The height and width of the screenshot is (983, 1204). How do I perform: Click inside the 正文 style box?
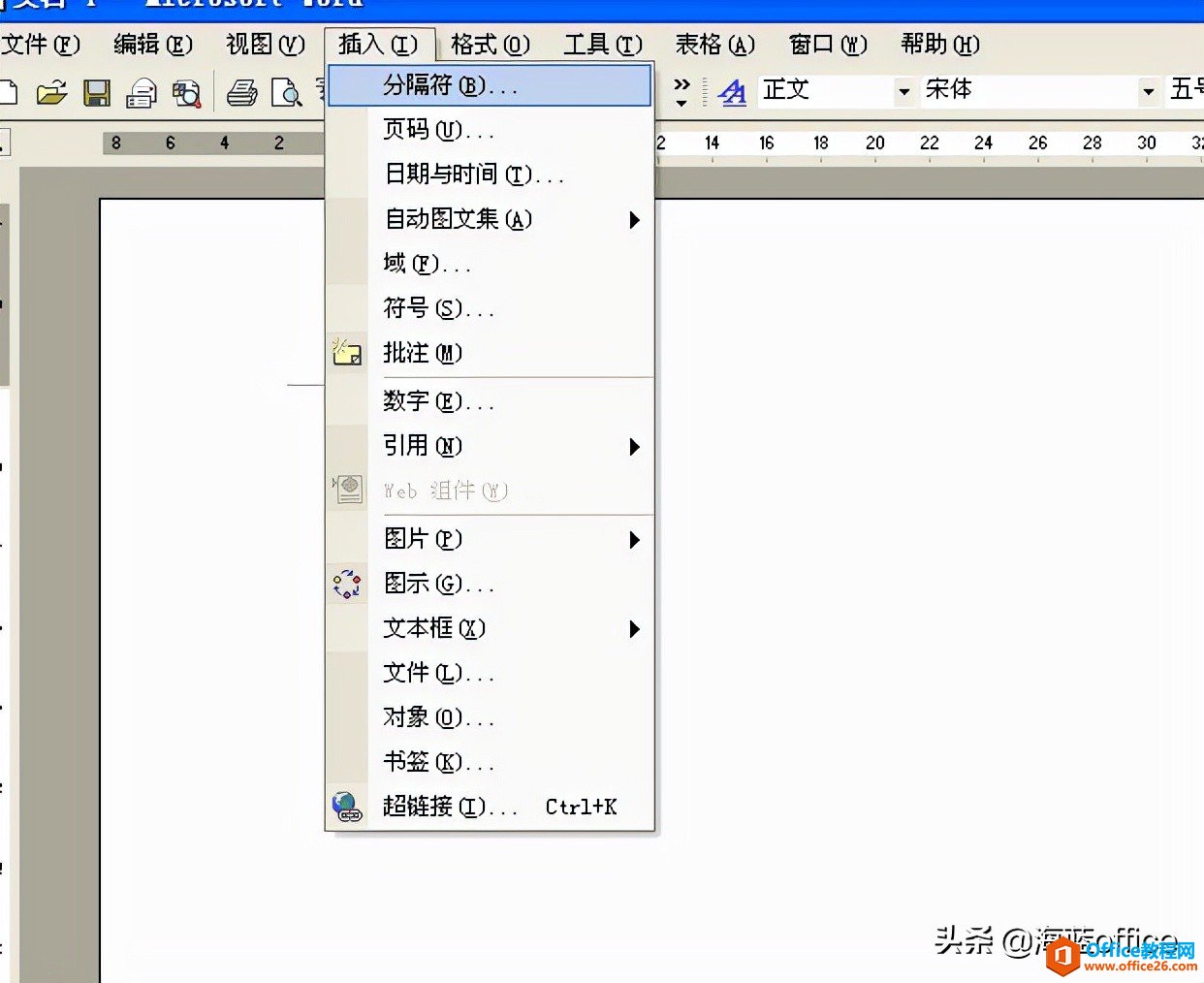[x=825, y=91]
